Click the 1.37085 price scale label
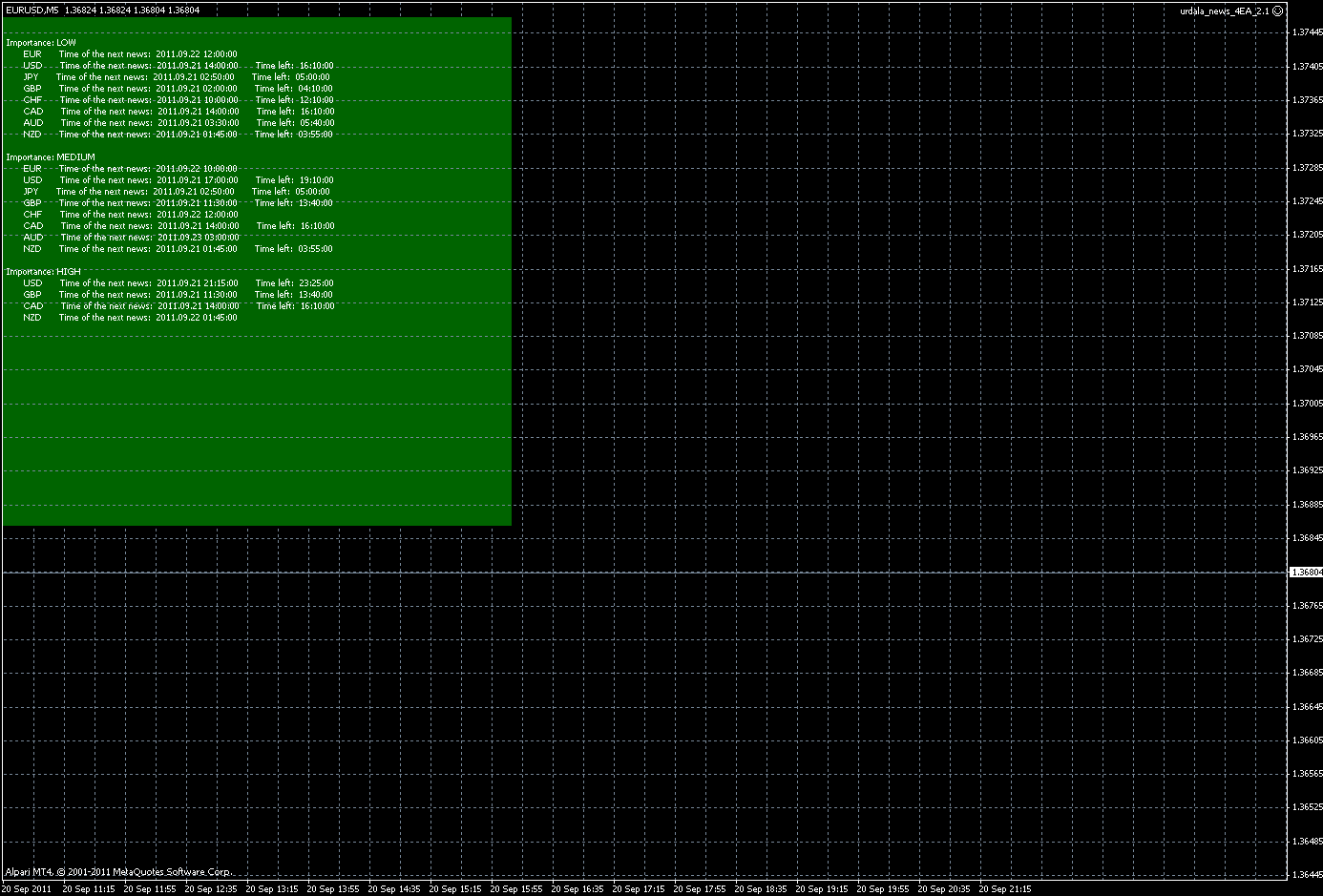1323x896 pixels. [x=1307, y=336]
